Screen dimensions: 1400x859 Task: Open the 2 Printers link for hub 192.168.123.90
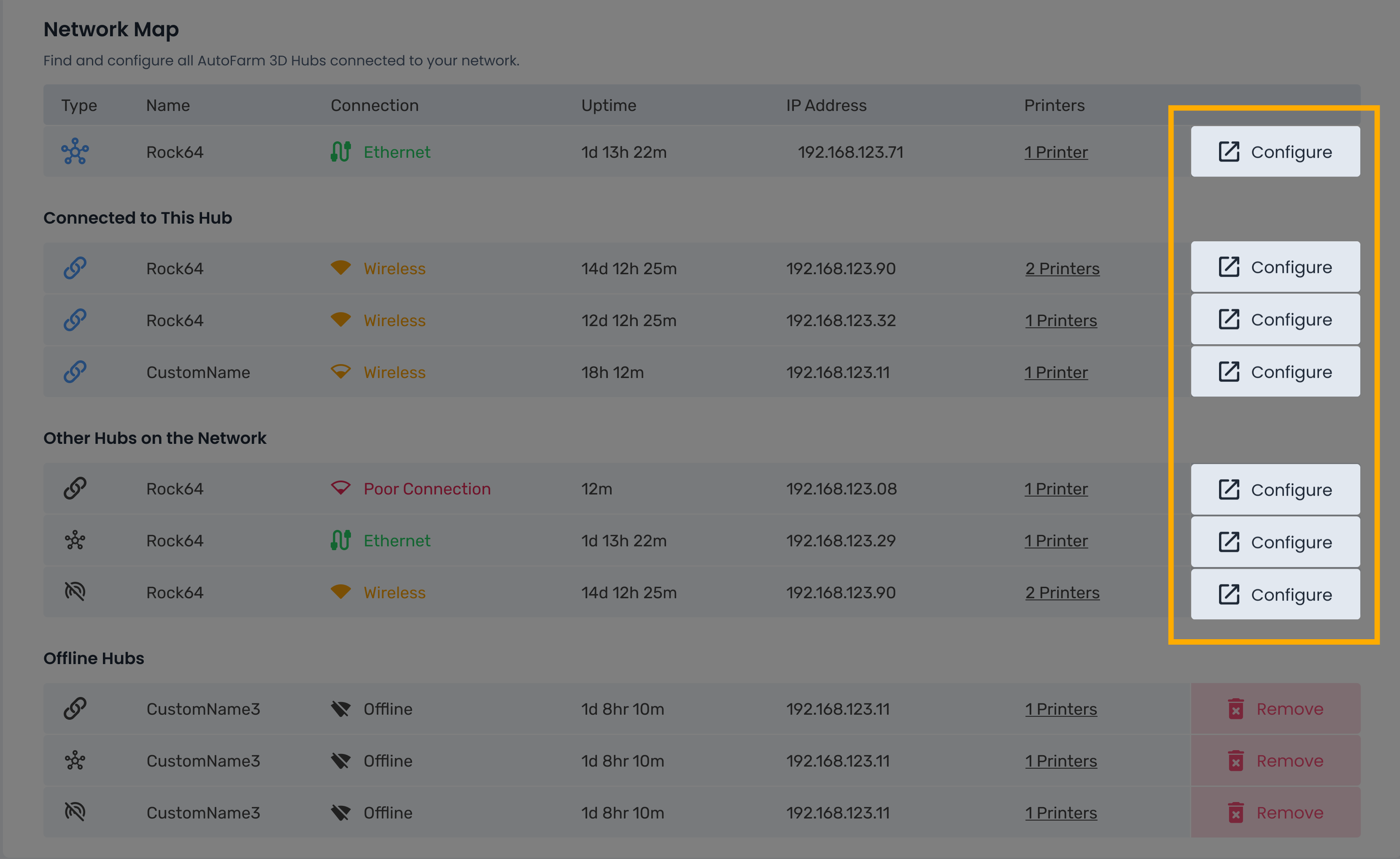(x=1062, y=268)
